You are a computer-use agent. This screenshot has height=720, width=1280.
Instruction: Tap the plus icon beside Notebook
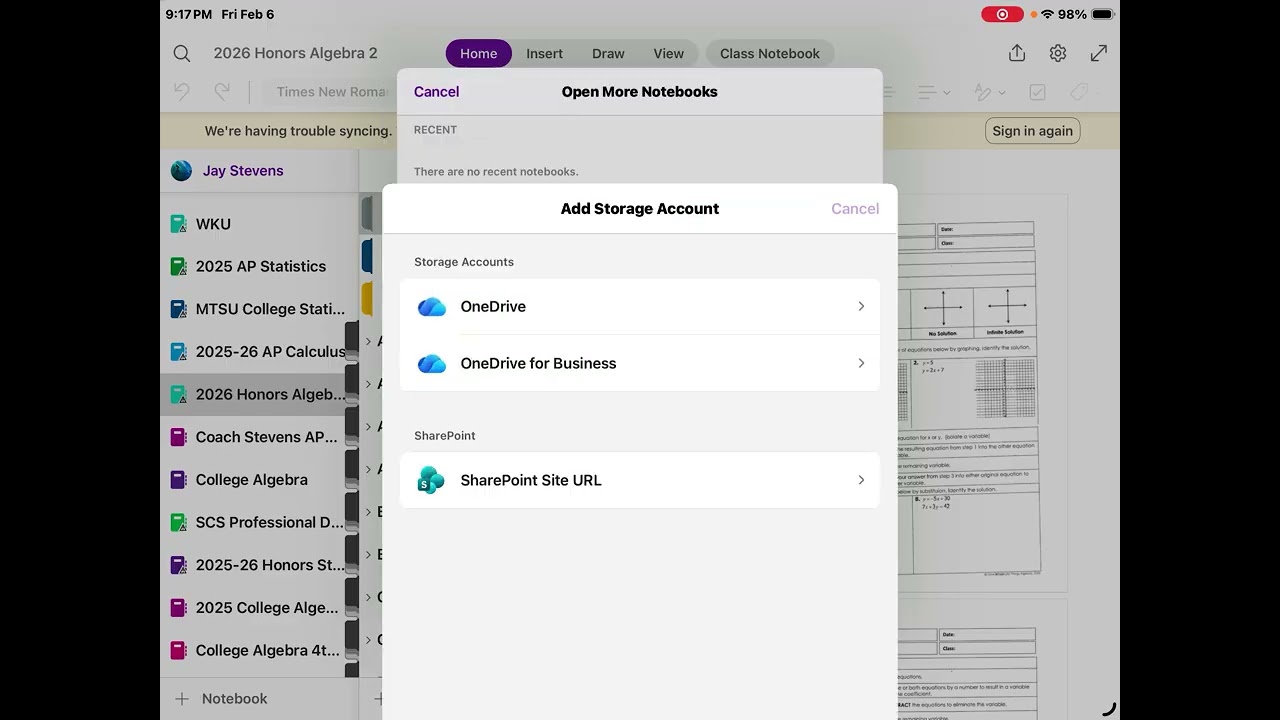182,699
